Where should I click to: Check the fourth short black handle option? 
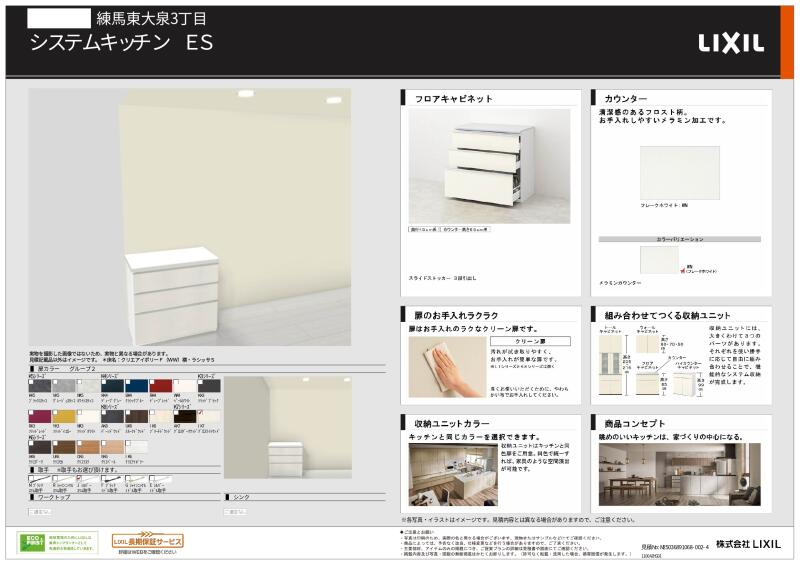coord(104,478)
